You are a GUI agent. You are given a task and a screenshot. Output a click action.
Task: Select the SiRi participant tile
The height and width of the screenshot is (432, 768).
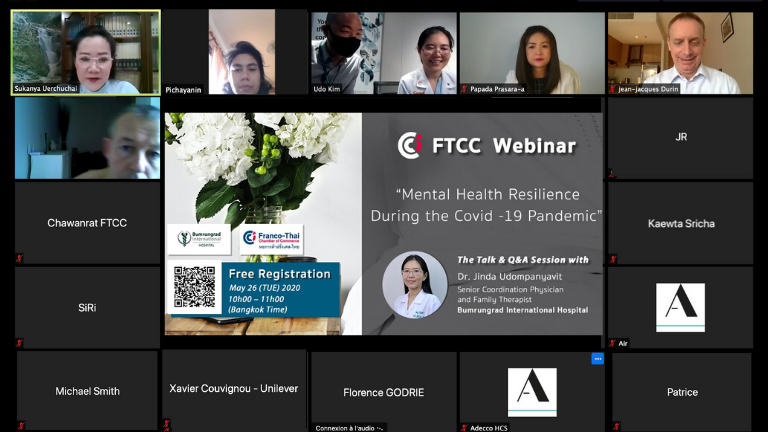tap(86, 307)
